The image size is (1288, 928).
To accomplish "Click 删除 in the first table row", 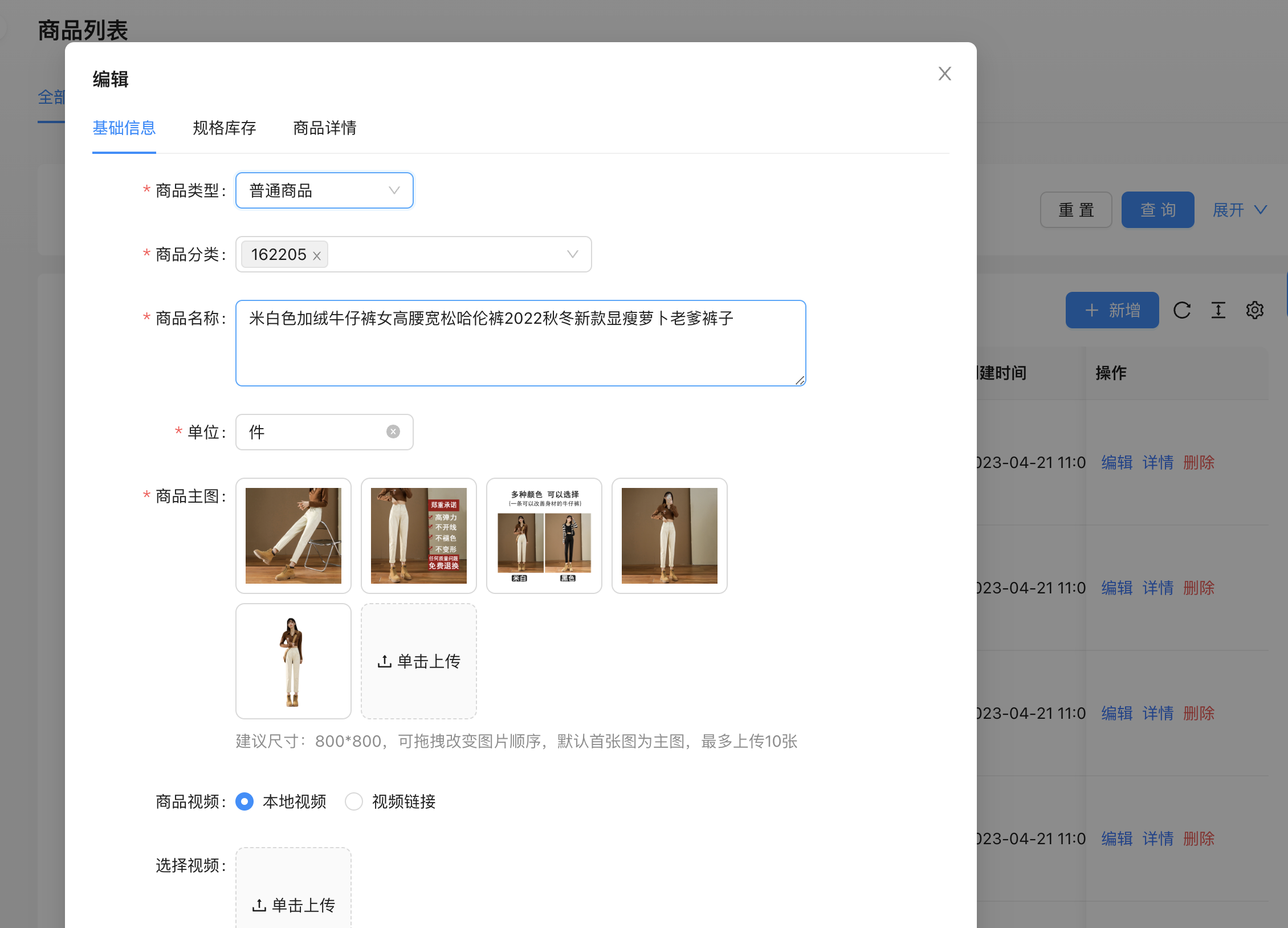I will pyautogui.click(x=1199, y=462).
